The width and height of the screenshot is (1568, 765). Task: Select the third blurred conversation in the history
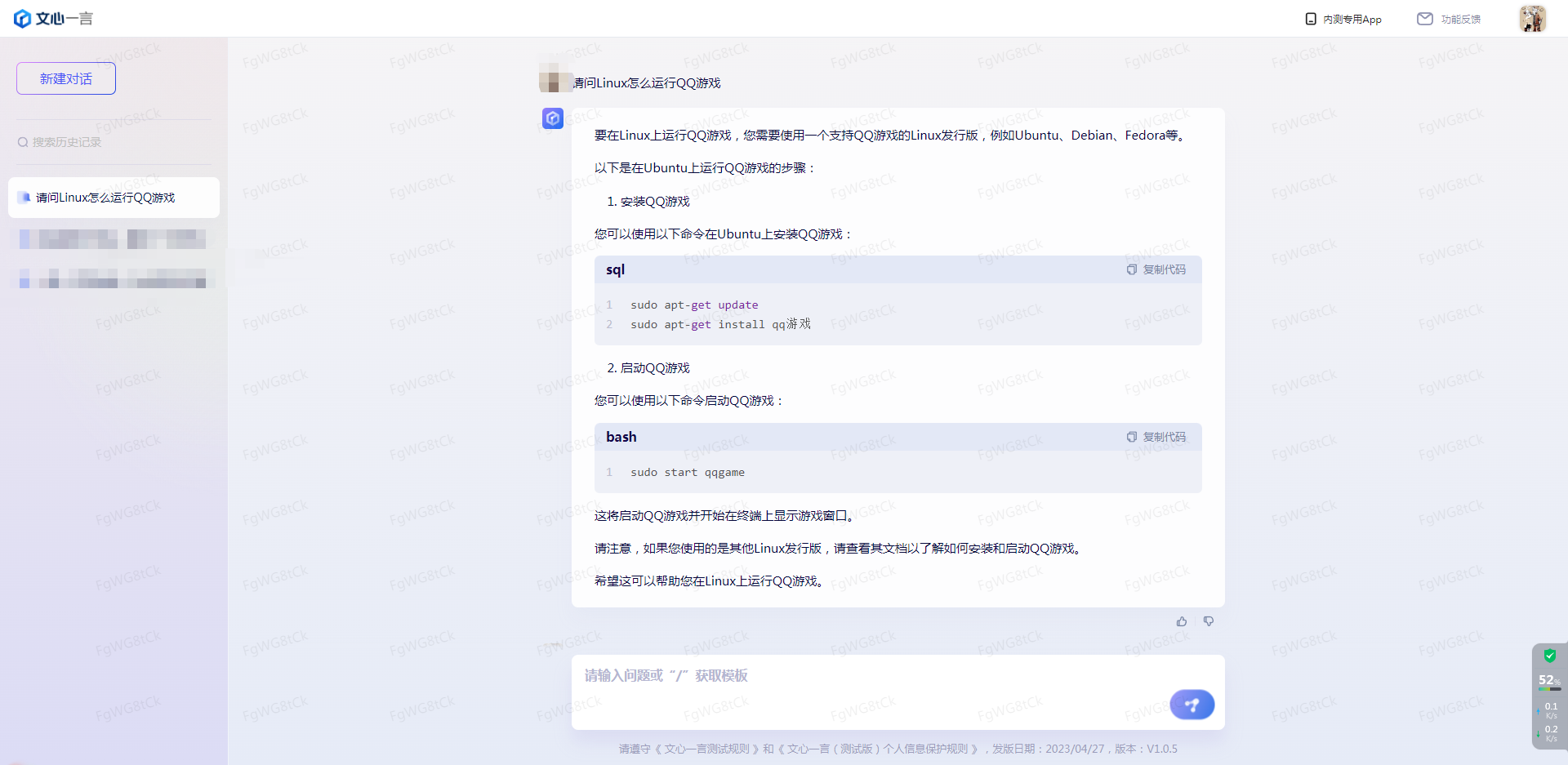pos(114,279)
